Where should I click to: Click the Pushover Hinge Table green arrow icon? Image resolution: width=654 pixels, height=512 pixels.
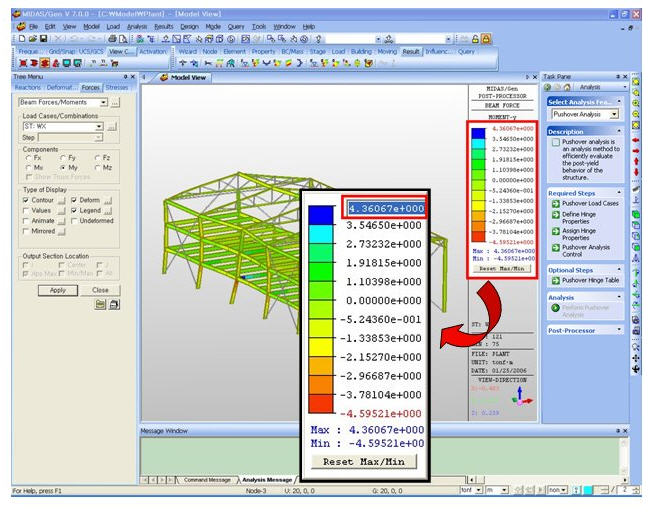click(556, 281)
